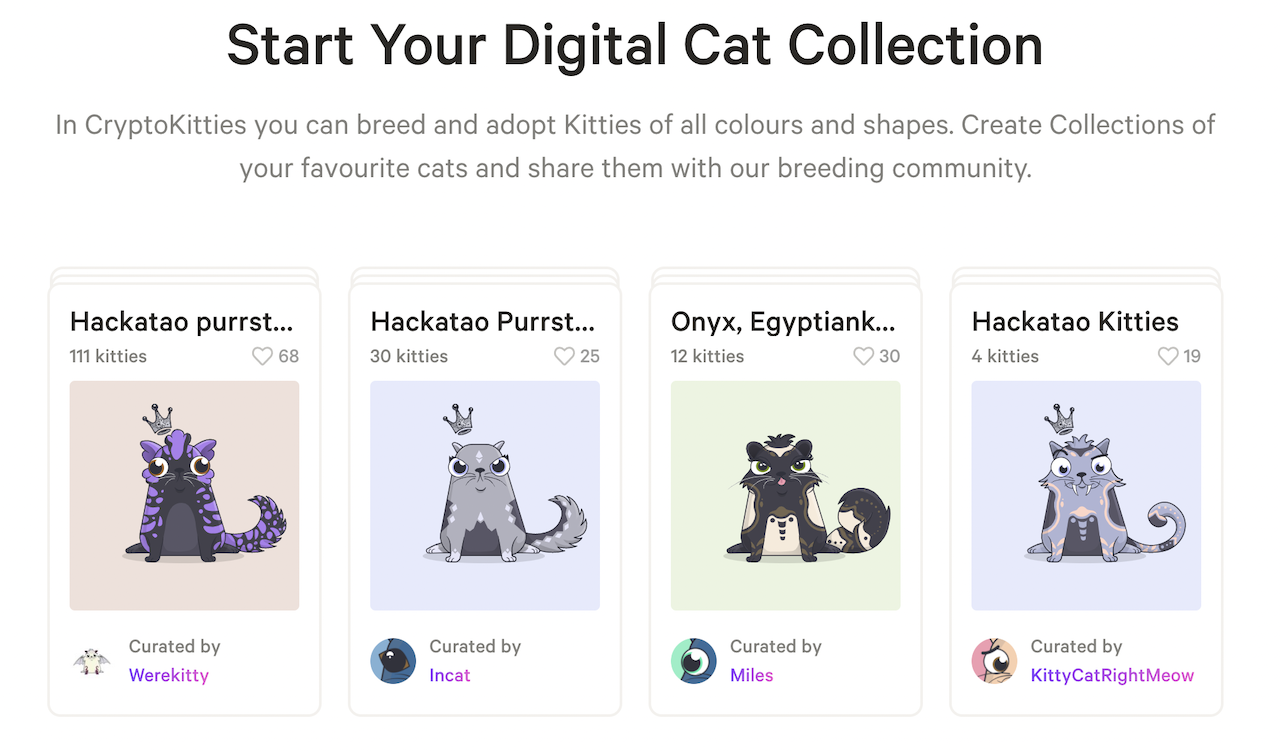This screenshot has width=1280, height=751.
Task: Open the 'Hackatao purrst...' collection title
Action: pos(182,321)
